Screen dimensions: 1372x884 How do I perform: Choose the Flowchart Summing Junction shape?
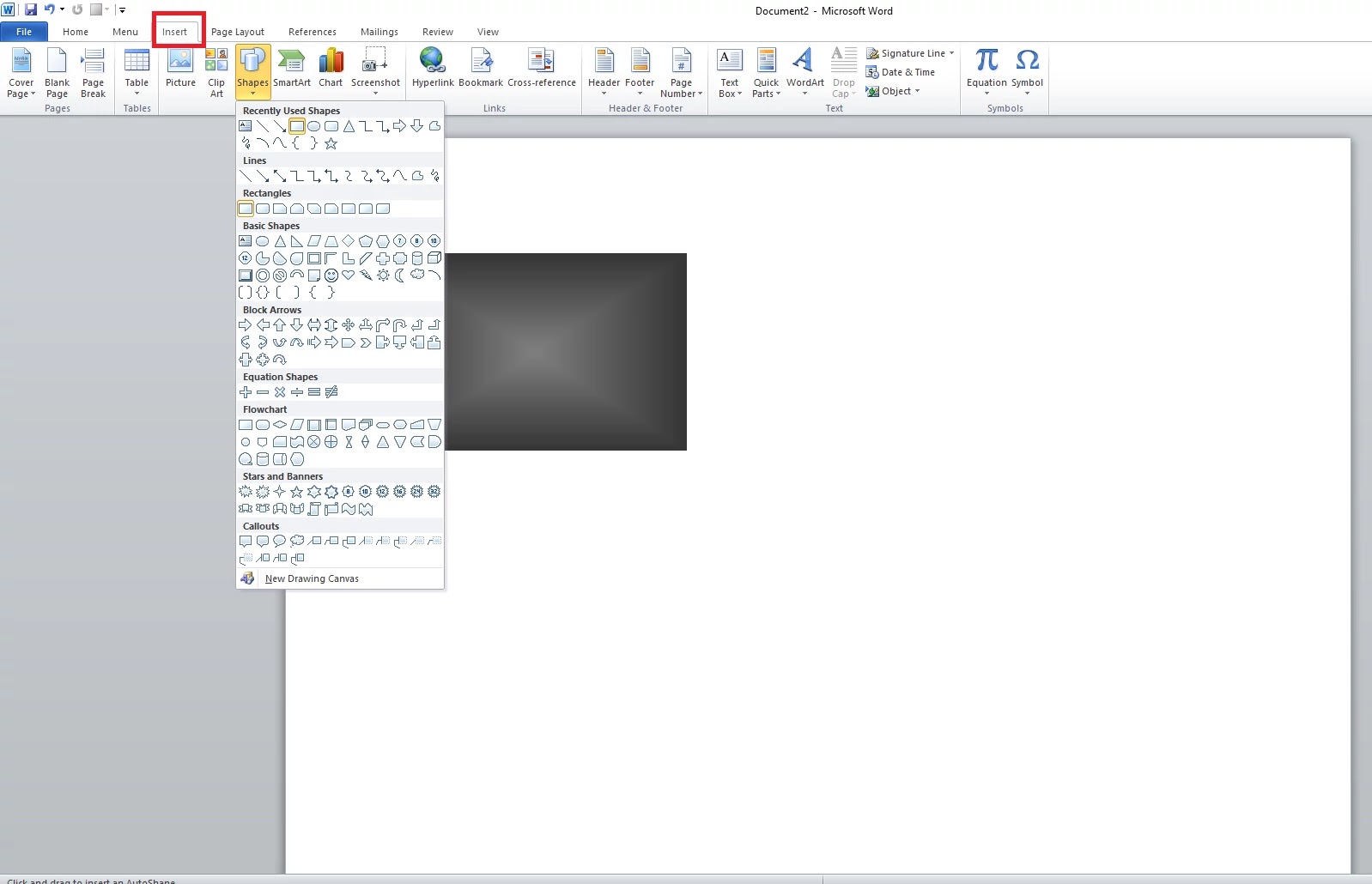(x=313, y=442)
